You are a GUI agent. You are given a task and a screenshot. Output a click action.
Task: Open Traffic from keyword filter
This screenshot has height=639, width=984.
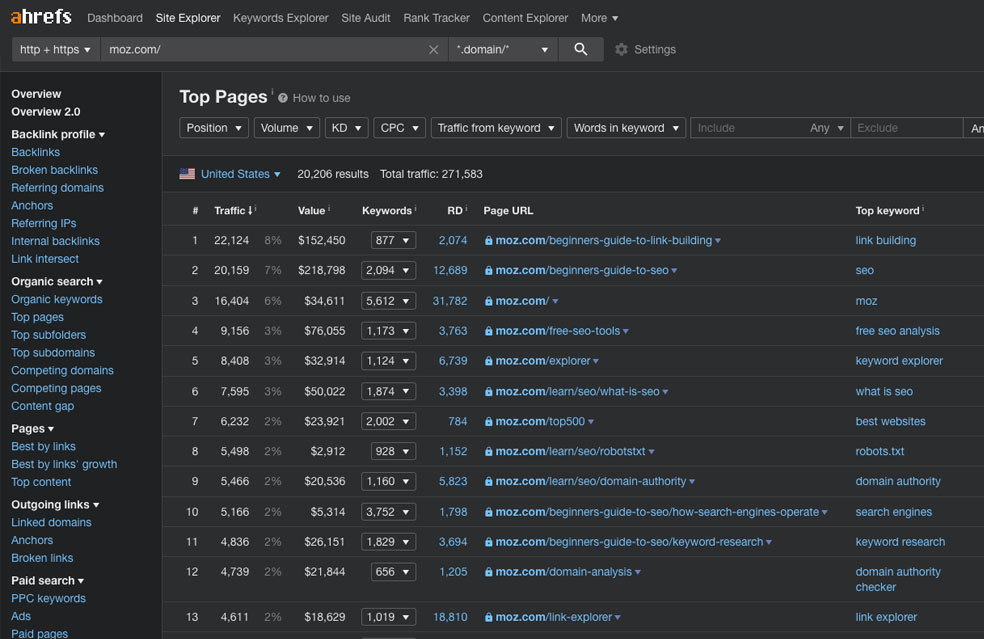coord(496,128)
